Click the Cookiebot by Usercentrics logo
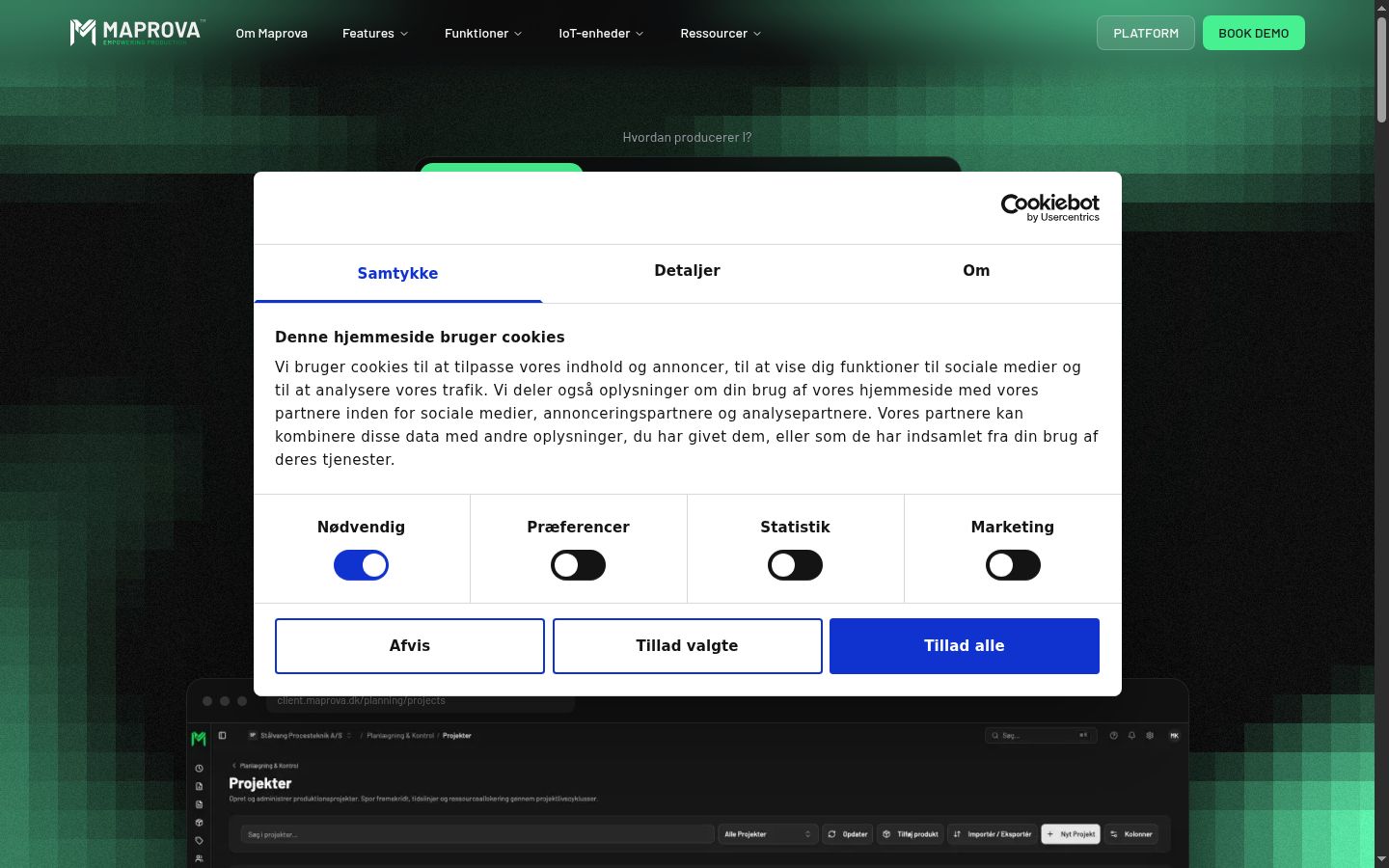 [x=1049, y=207]
